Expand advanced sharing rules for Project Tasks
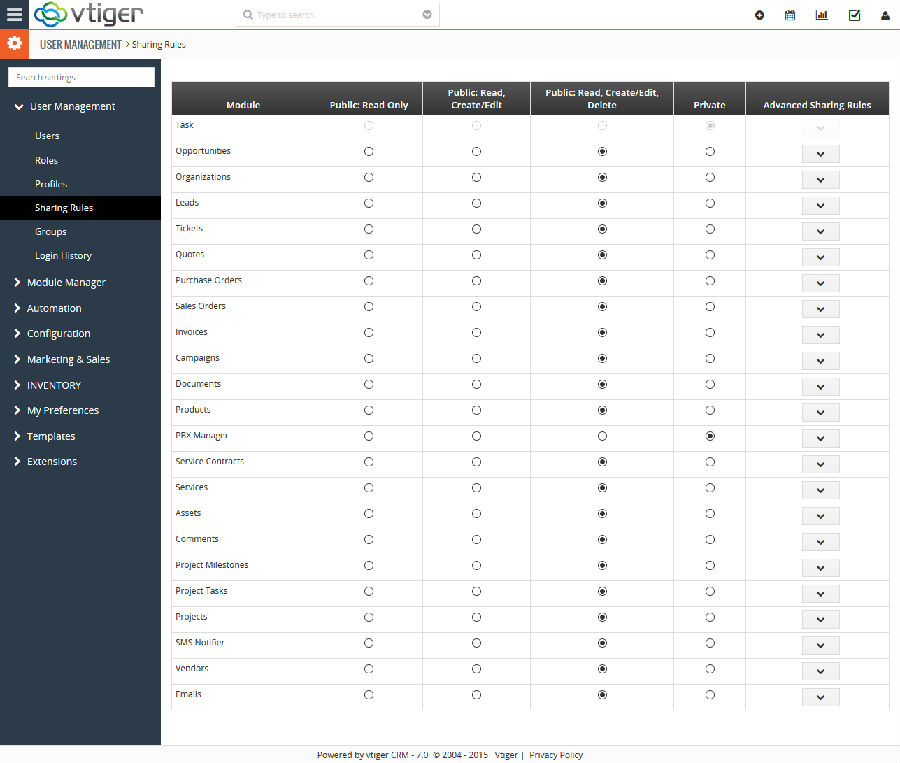900x763 pixels. tap(821, 594)
